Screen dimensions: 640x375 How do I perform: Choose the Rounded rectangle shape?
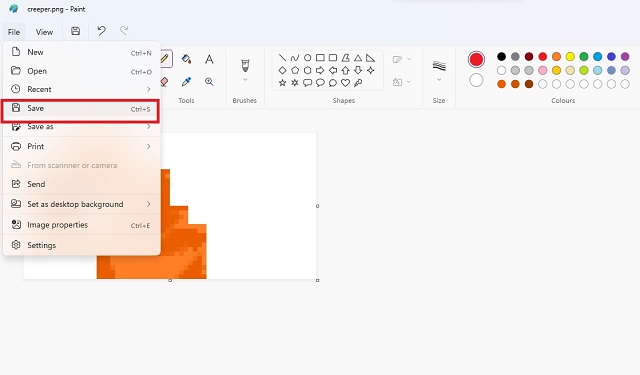(333, 58)
